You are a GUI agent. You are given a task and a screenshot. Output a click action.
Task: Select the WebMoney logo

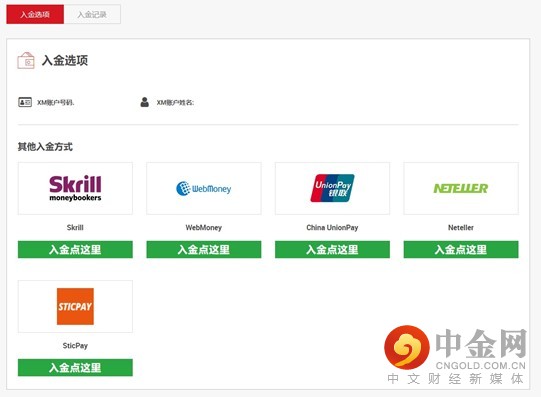point(204,188)
